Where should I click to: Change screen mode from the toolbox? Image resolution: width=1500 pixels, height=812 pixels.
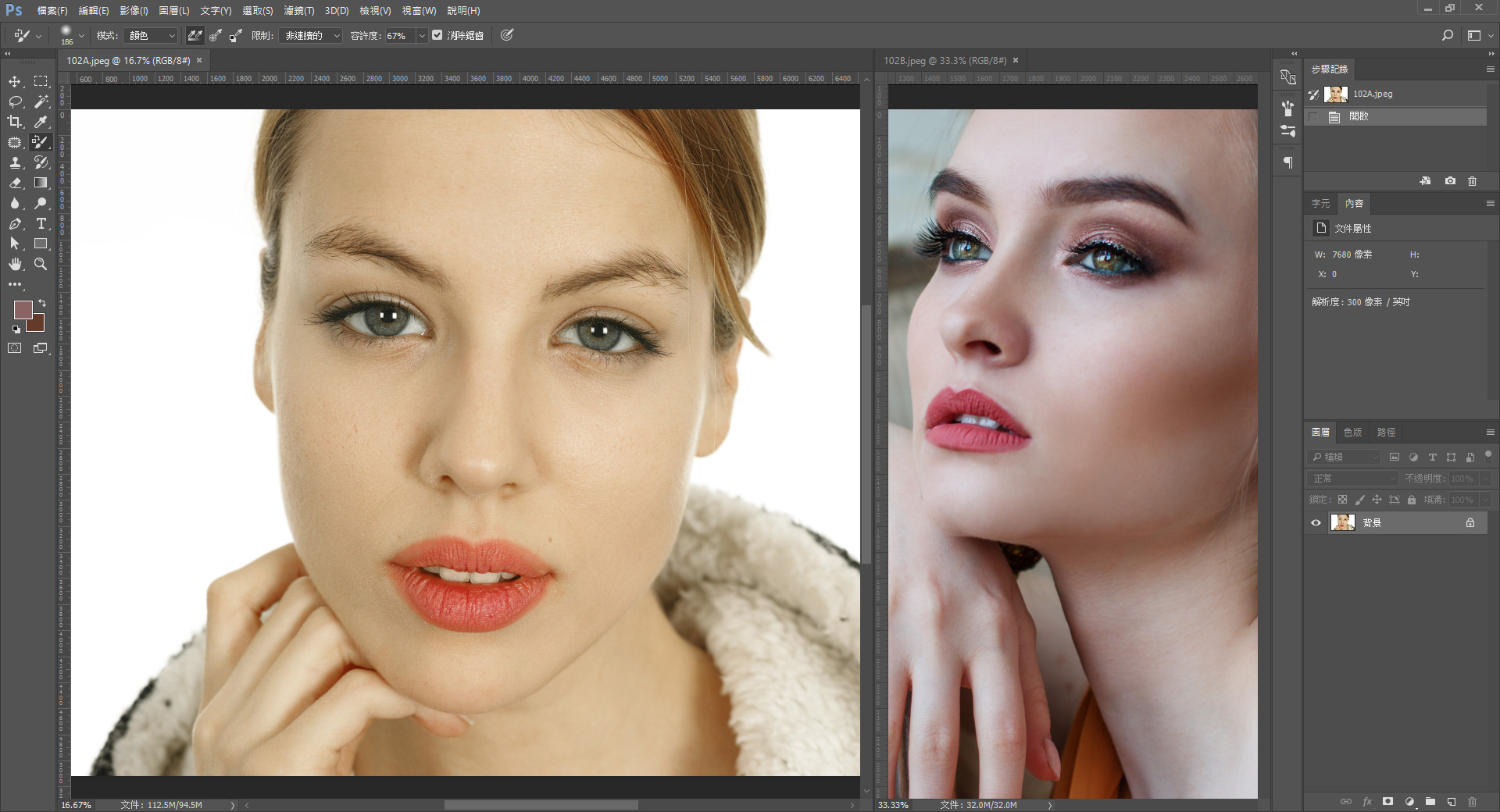click(x=41, y=348)
